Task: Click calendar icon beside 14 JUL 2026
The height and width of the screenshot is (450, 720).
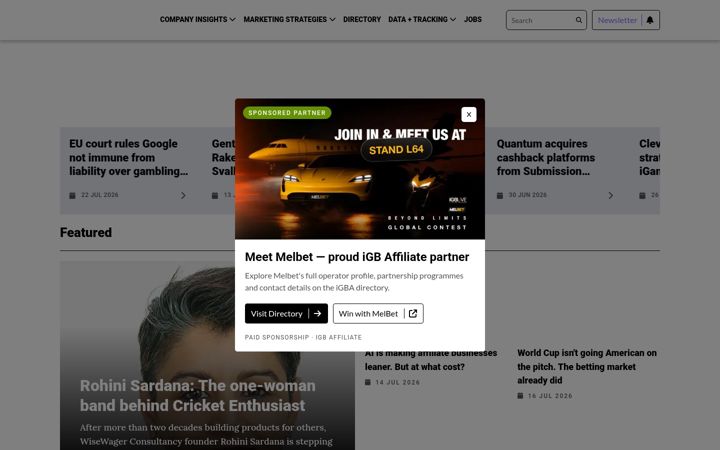Action: (367, 382)
